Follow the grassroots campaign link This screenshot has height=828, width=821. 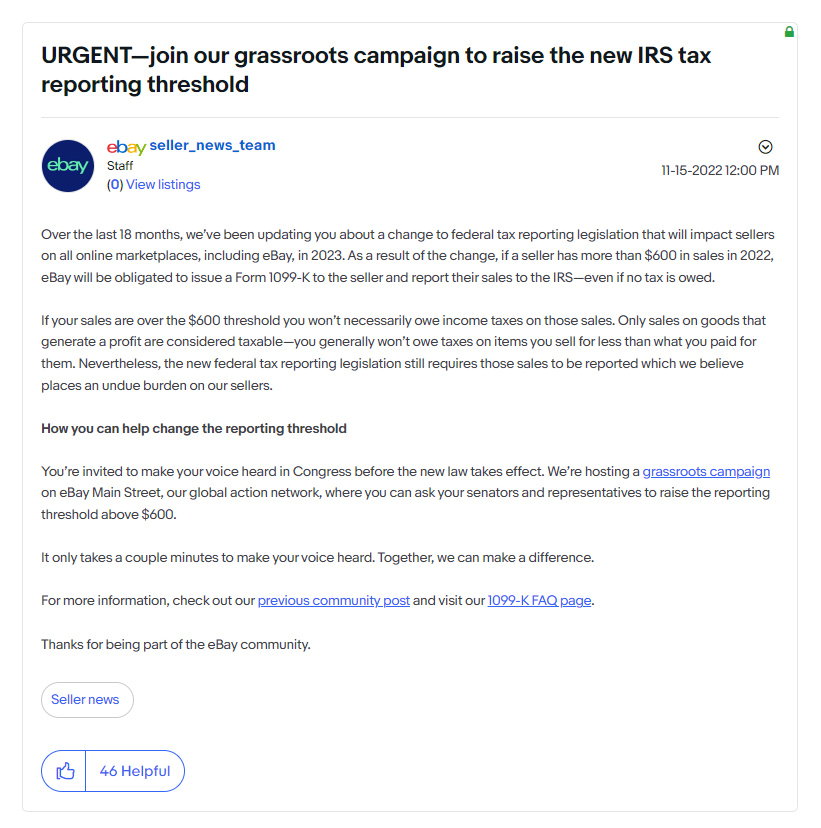[706, 471]
